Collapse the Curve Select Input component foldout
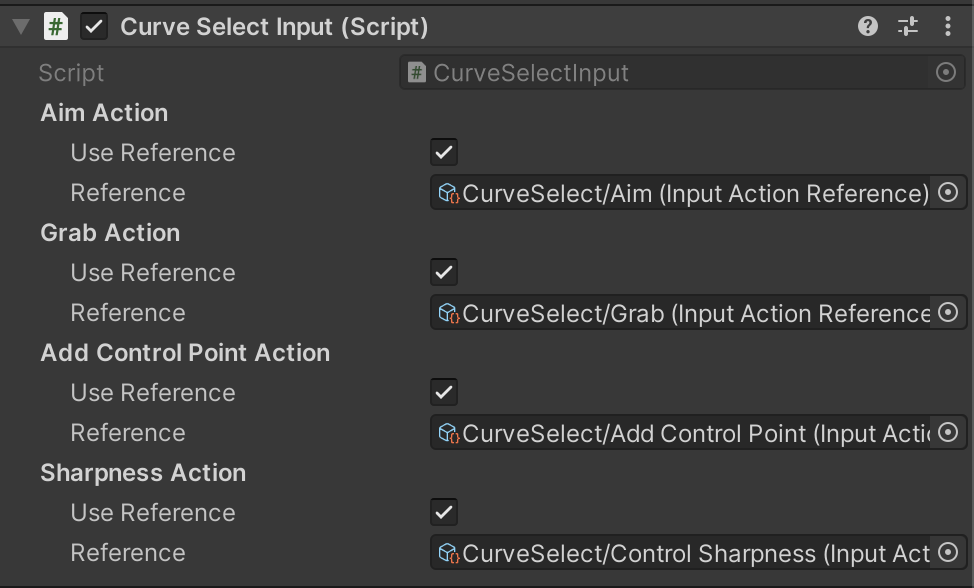The width and height of the screenshot is (974, 588). tap(21, 27)
